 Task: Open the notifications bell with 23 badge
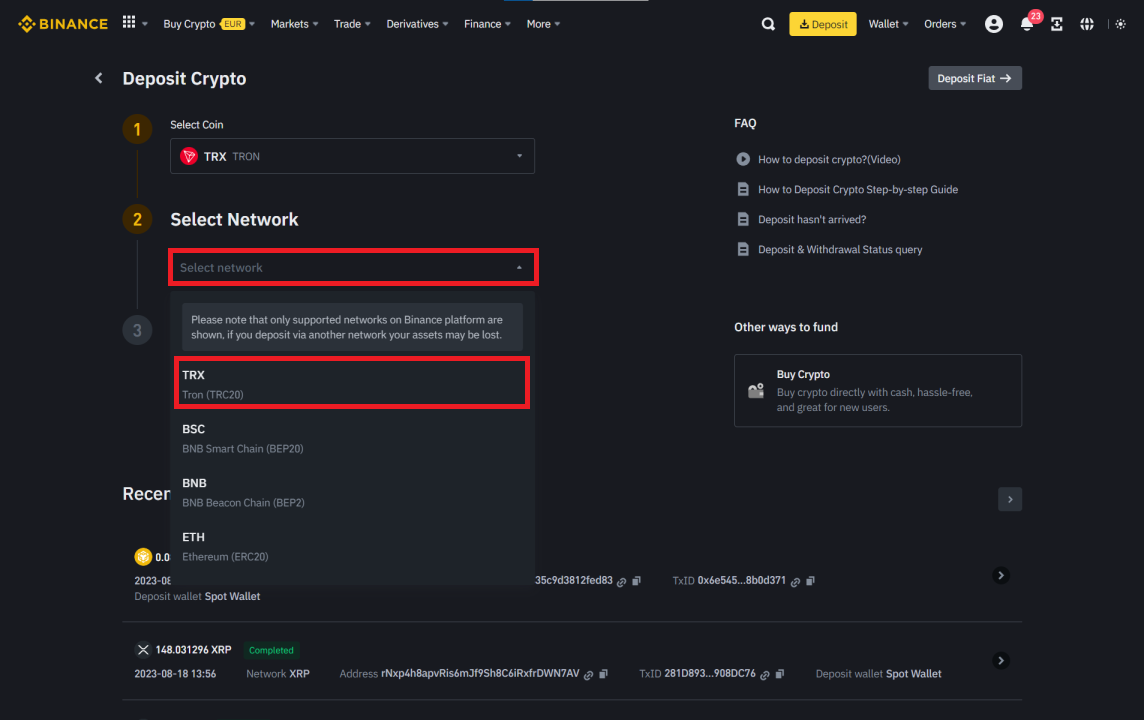pyautogui.click(x=1029, y=22)
